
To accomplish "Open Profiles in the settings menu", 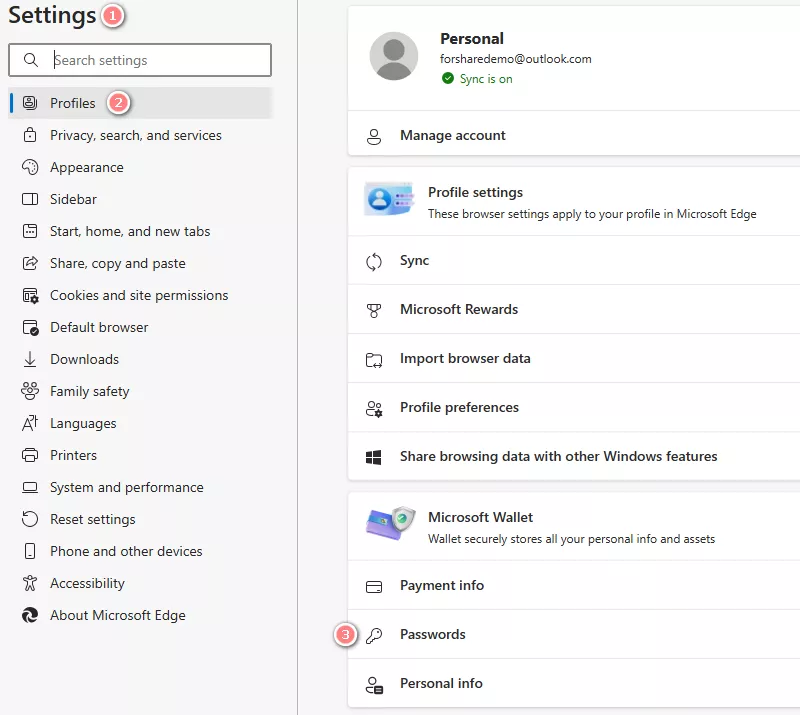I will (x=140, y=103).
